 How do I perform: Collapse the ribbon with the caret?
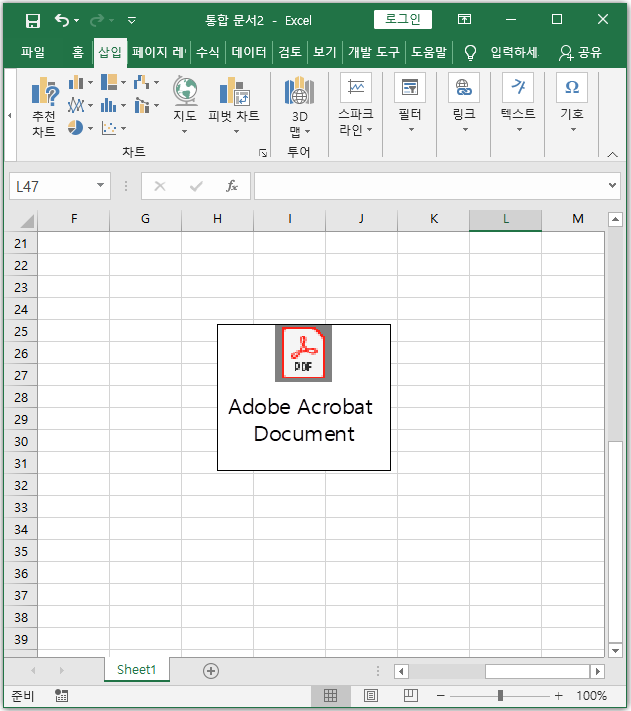pos(612,154)
